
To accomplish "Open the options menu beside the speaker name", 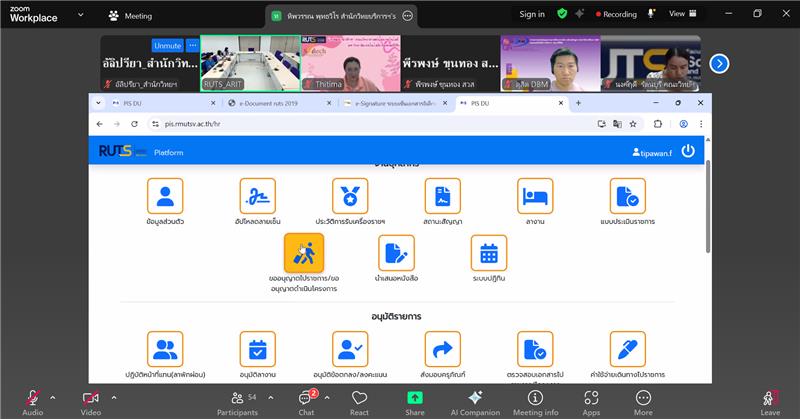I will [x=407, y=15].
